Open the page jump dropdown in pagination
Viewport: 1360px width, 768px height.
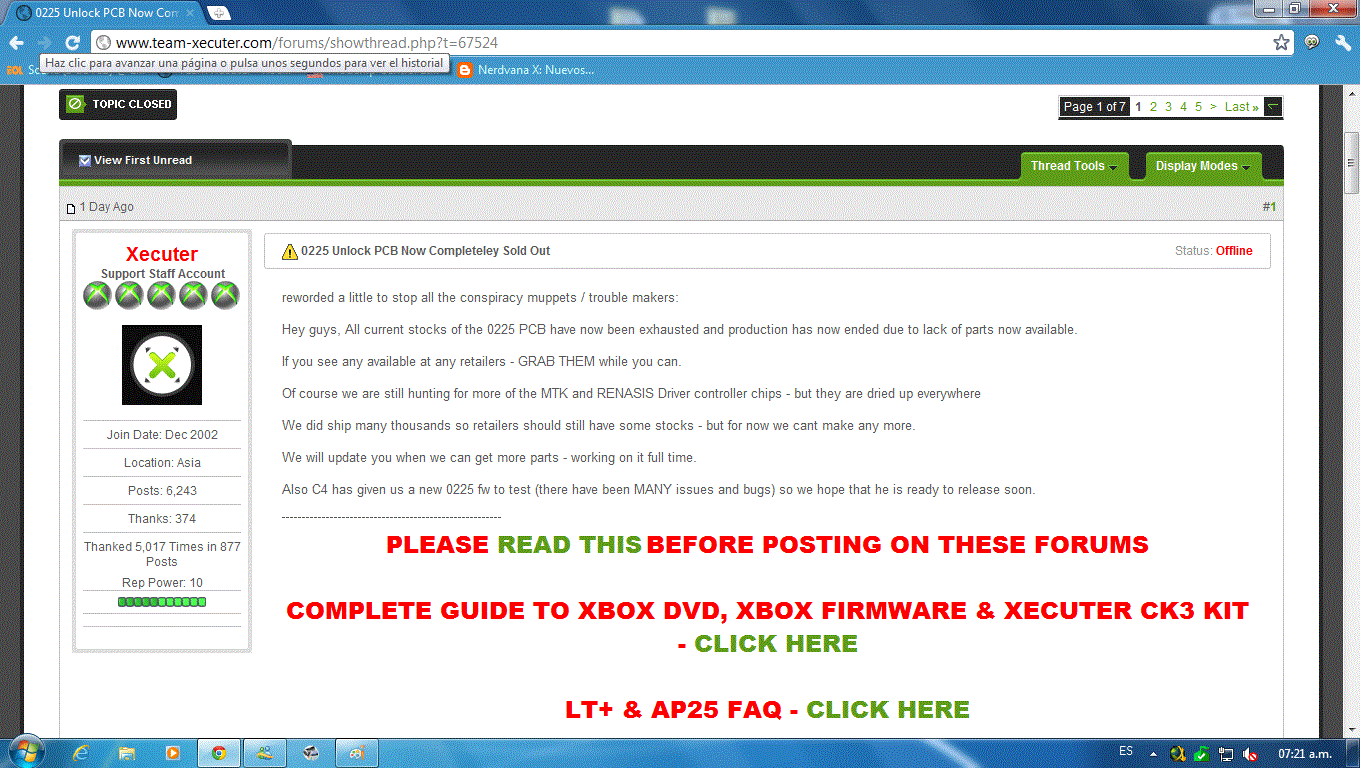(1272, 107)
